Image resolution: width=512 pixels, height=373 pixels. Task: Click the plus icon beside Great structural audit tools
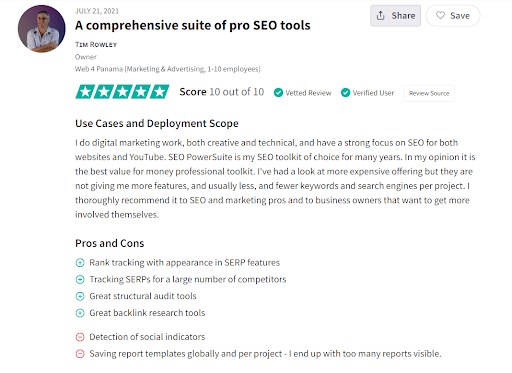coord(80,296)
